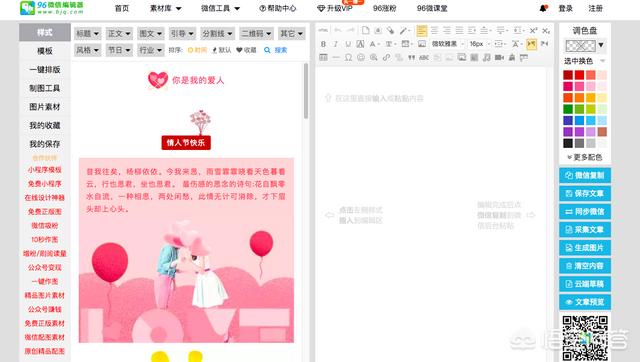Select the eraser clear-format tool

(x=391, y=30)
